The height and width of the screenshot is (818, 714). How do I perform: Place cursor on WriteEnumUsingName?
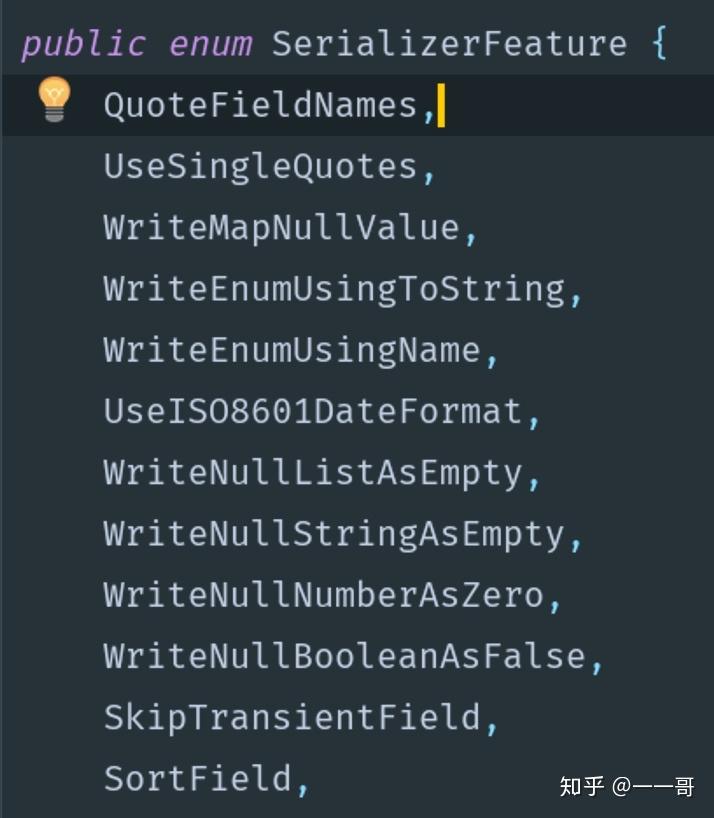point(292,350)
